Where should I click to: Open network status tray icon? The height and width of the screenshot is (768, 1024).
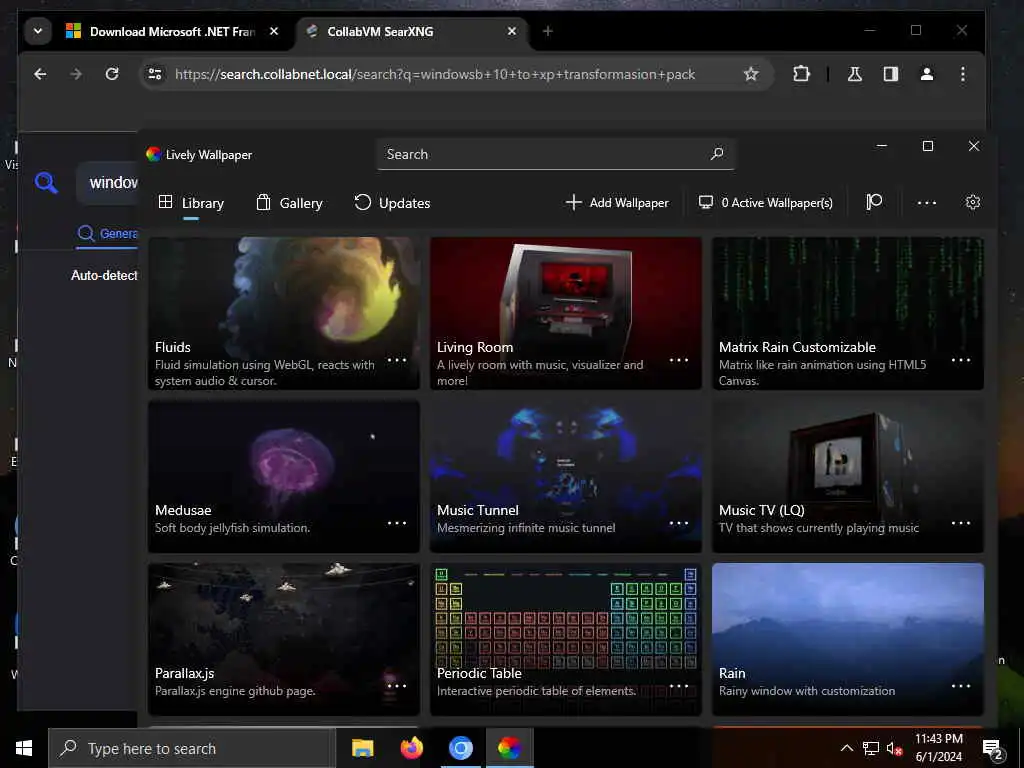click(871, 748)
